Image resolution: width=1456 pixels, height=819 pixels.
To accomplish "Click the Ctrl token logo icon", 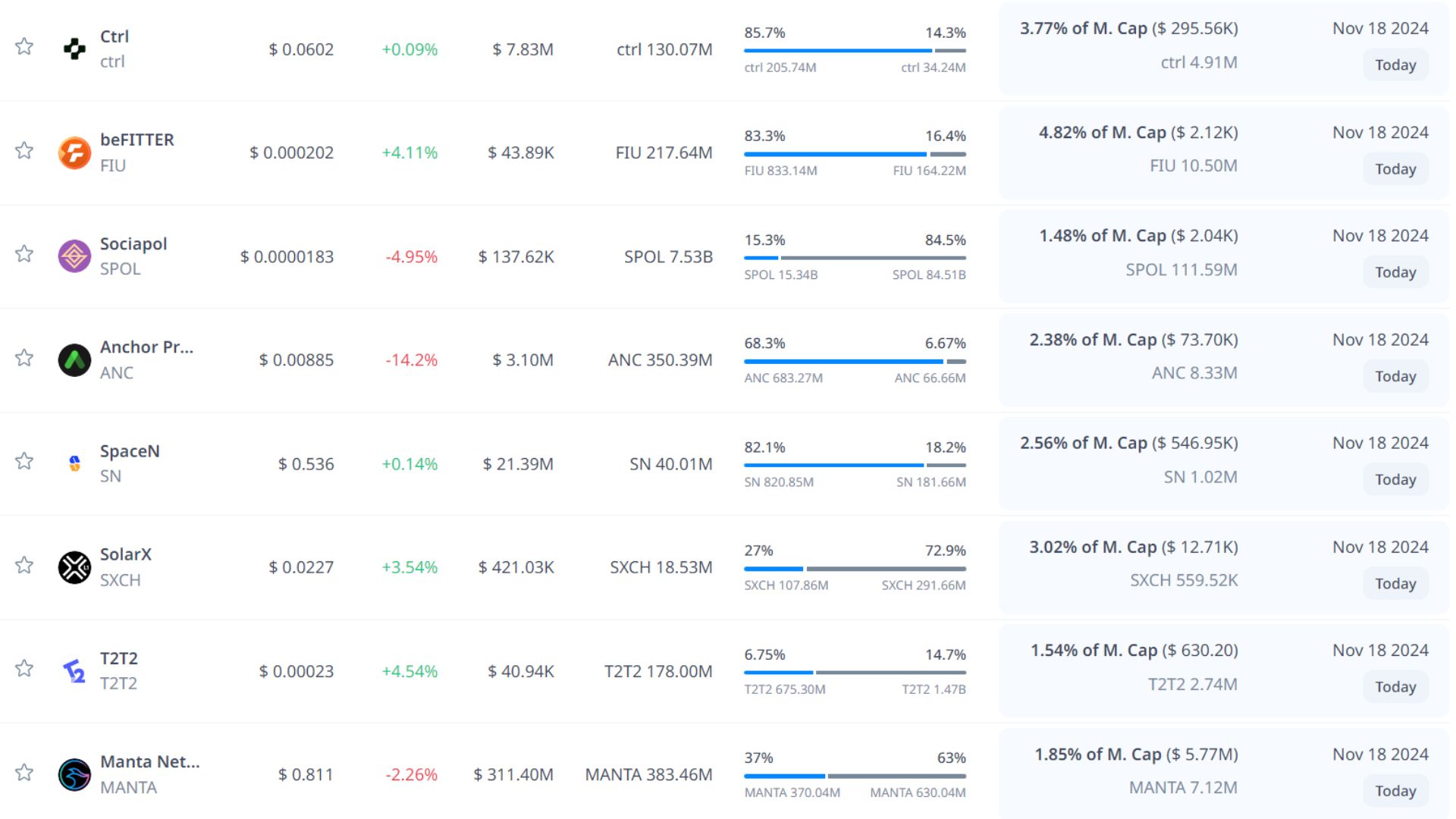I will (x=74, y=49).
